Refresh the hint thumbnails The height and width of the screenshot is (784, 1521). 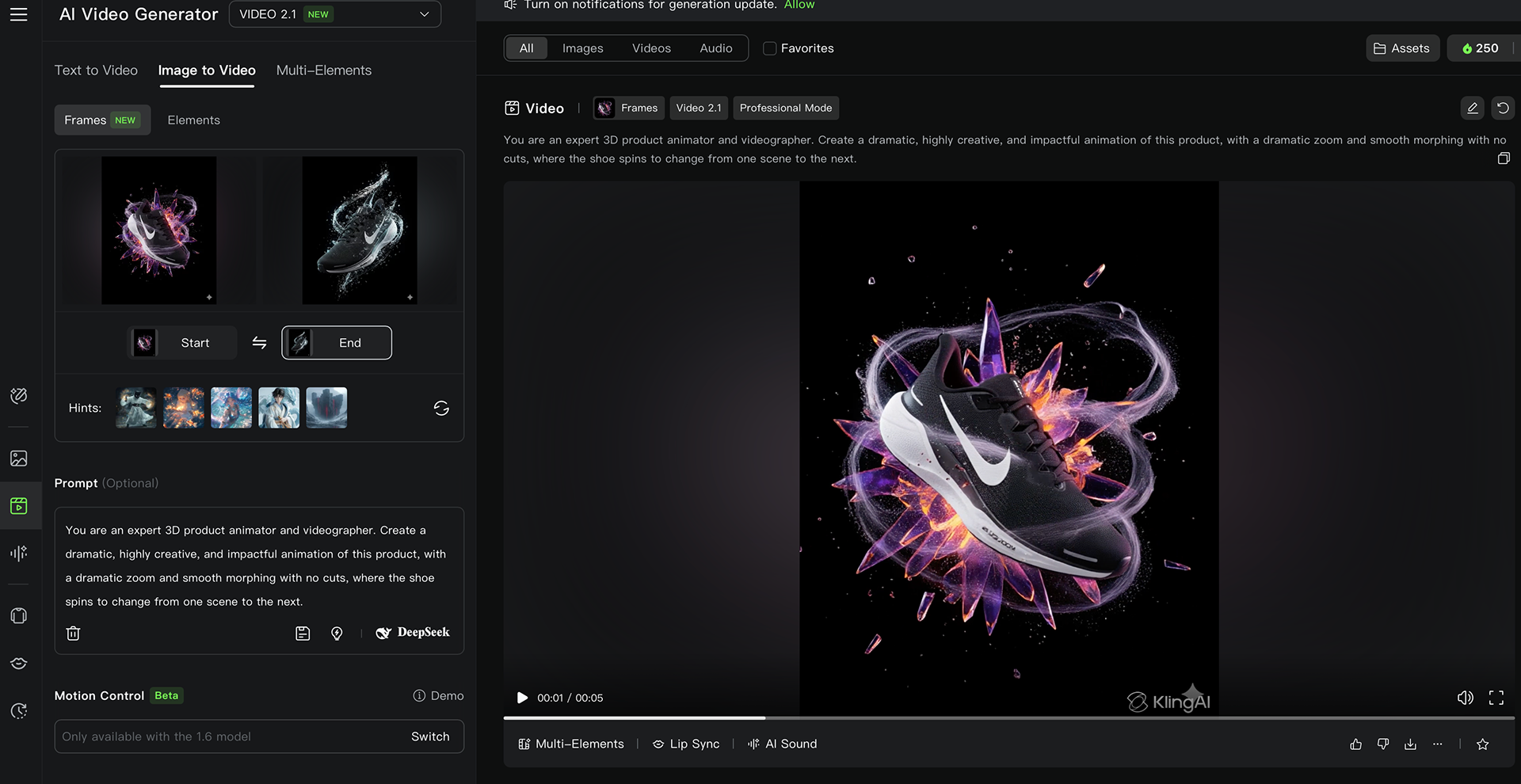pyautogui.click(x=441, y=408)
